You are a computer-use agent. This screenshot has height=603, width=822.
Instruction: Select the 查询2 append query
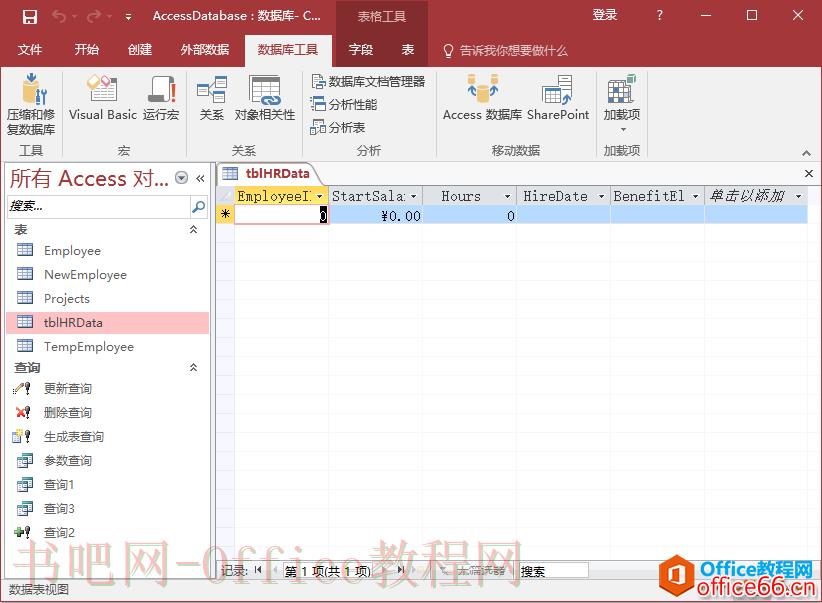point(107,533)
